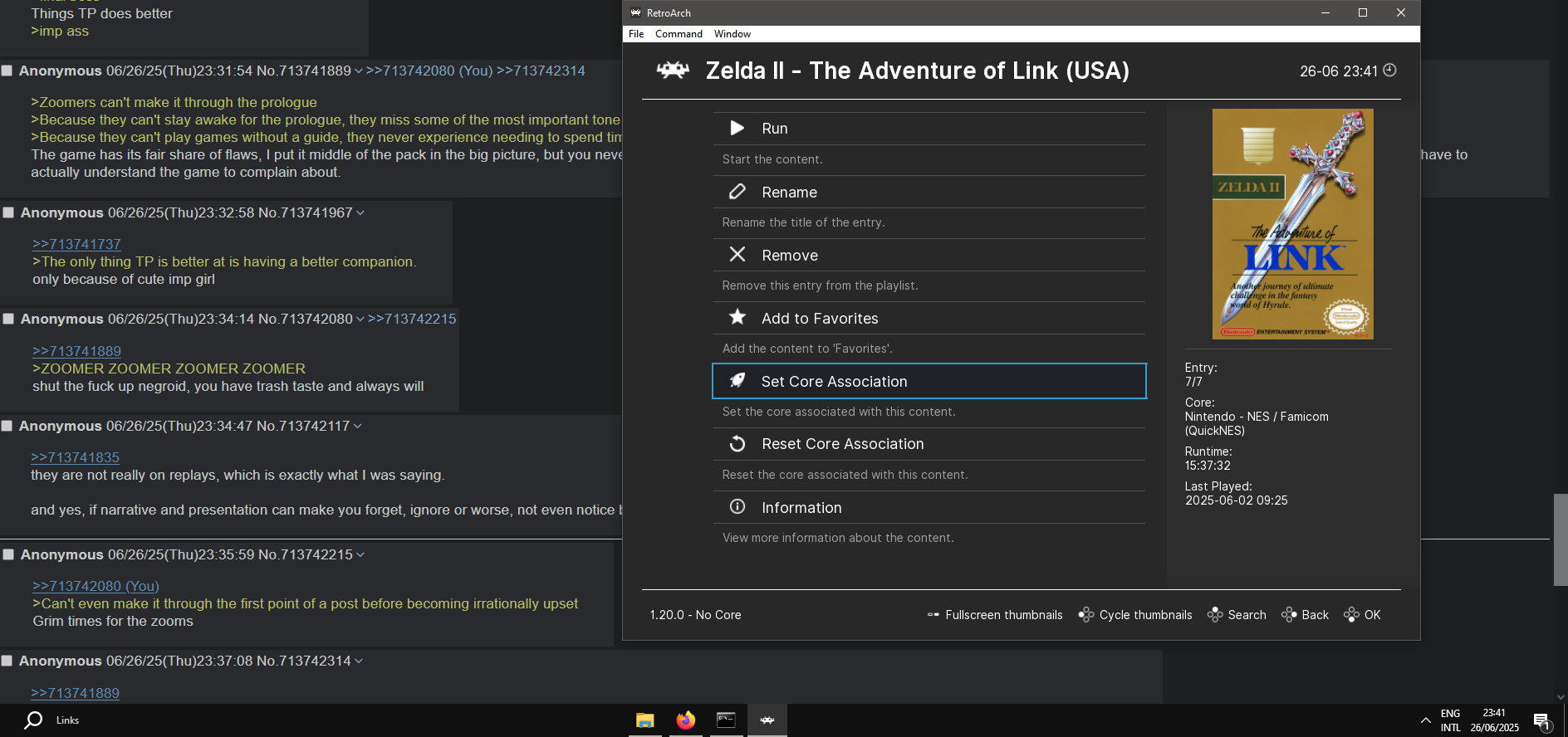Follow backlink >>713742215 in post header

(412, 319)
